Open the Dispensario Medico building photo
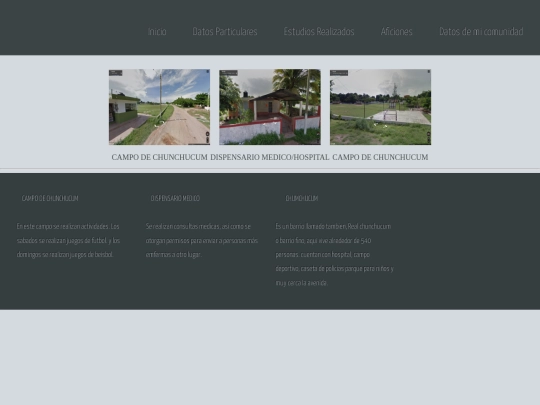540x405 pixels. pos(270,107)
